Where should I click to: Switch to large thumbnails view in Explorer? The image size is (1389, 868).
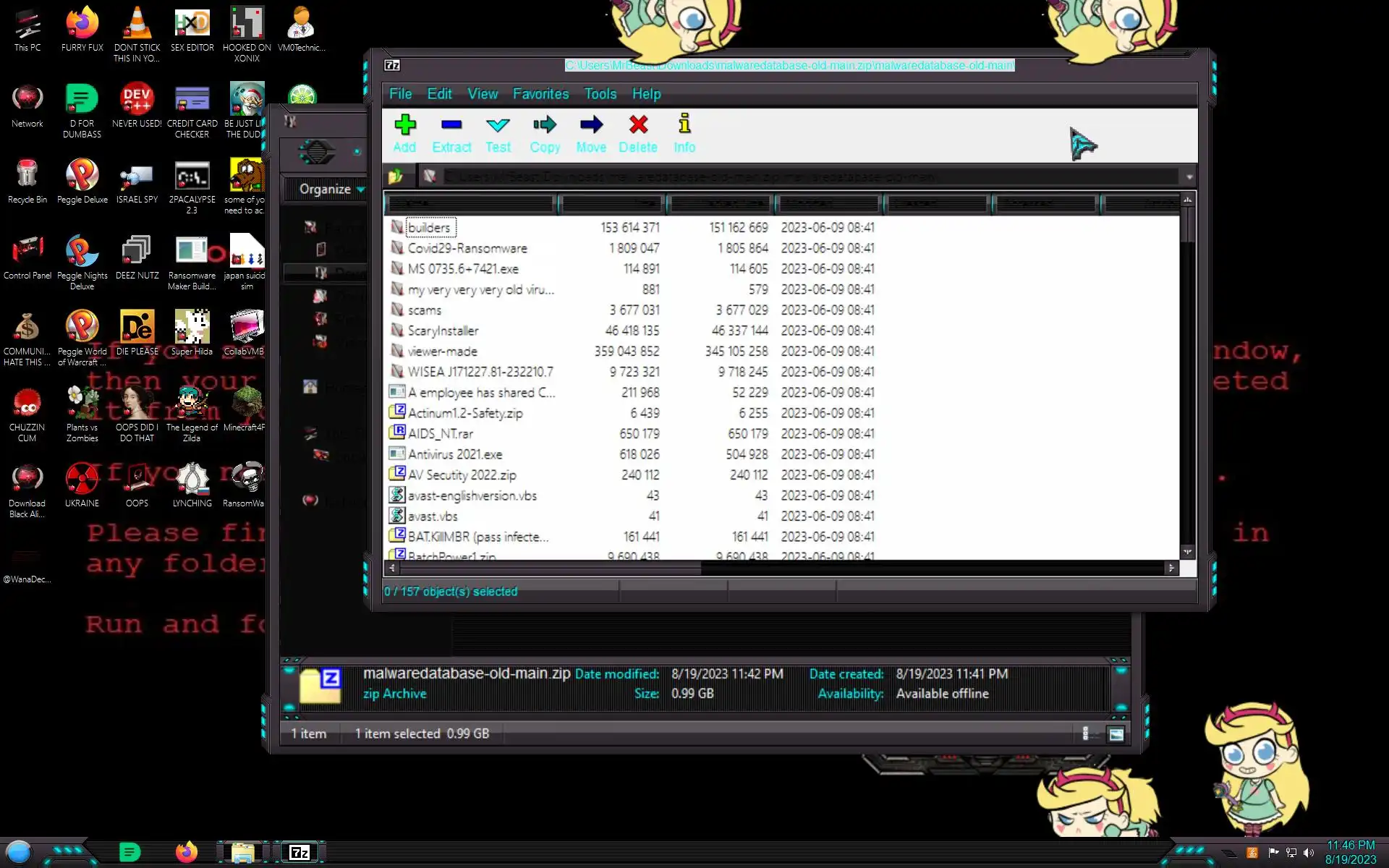point(1116,734)
